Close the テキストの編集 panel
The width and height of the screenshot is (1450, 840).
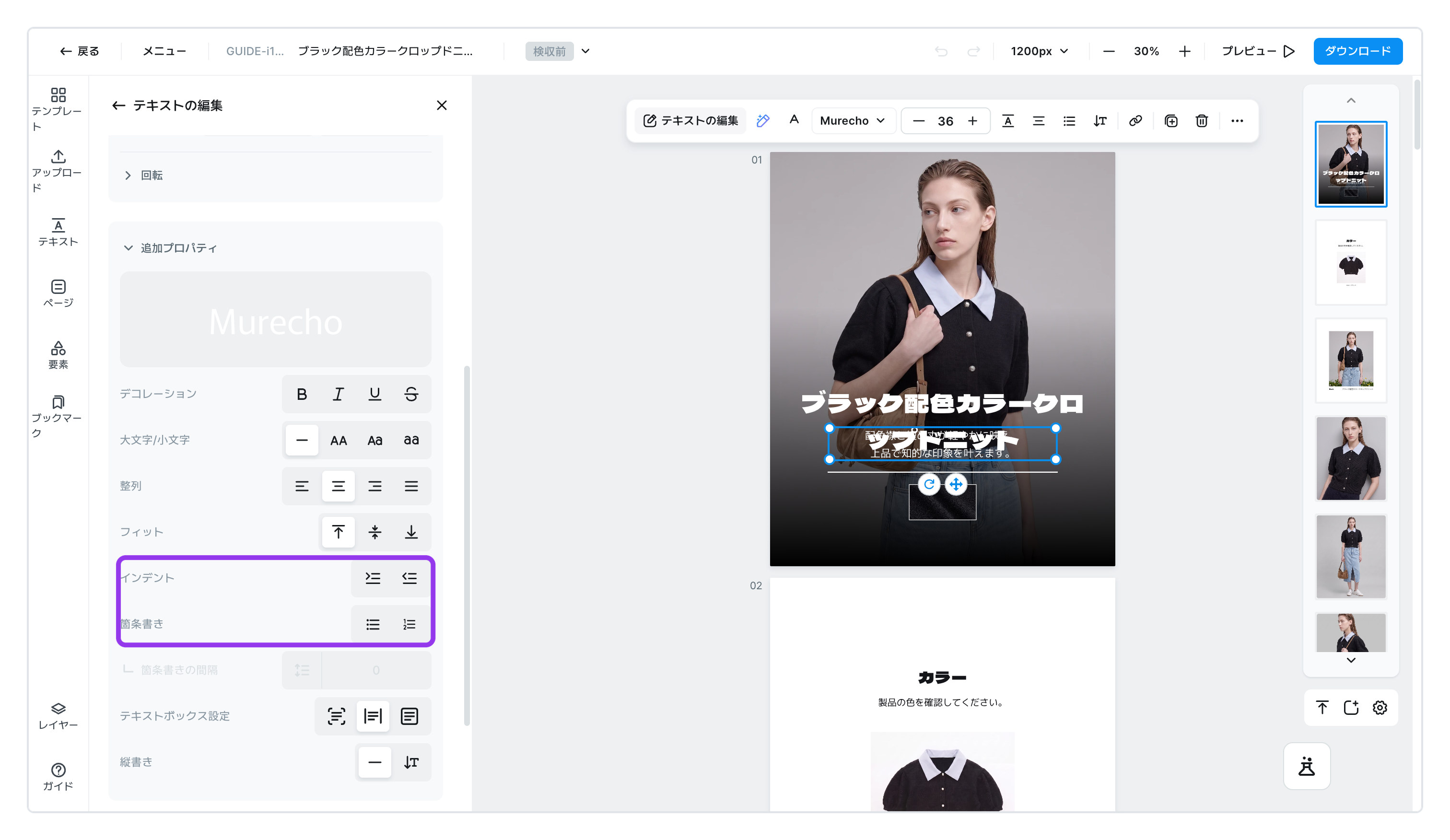coord(441,105)
